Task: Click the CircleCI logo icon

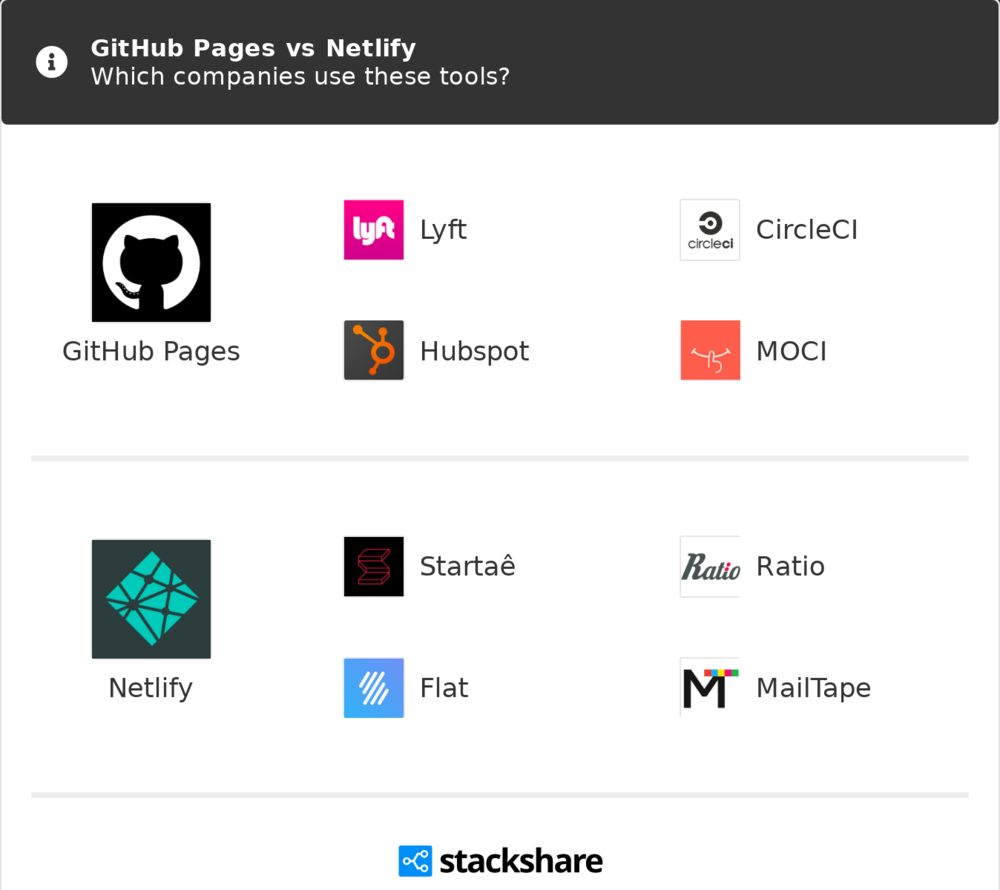Action: 710,230
